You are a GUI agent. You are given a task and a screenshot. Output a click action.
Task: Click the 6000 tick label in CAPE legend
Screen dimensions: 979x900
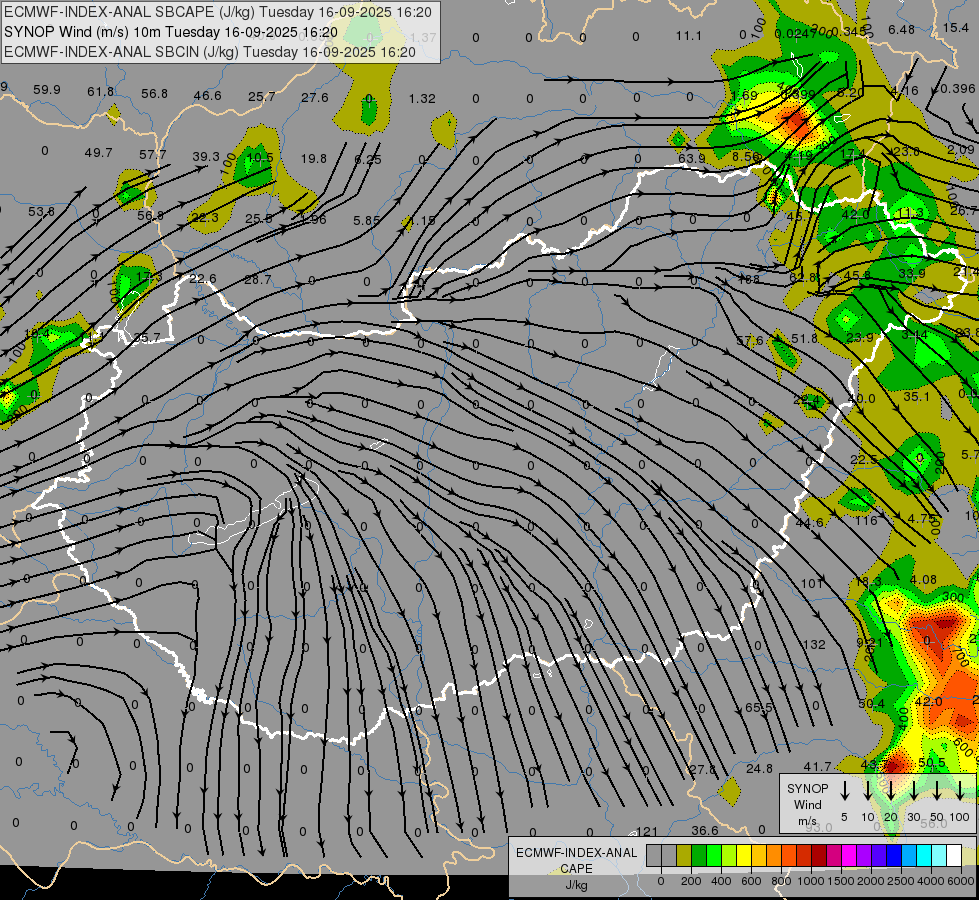point(961,881)
